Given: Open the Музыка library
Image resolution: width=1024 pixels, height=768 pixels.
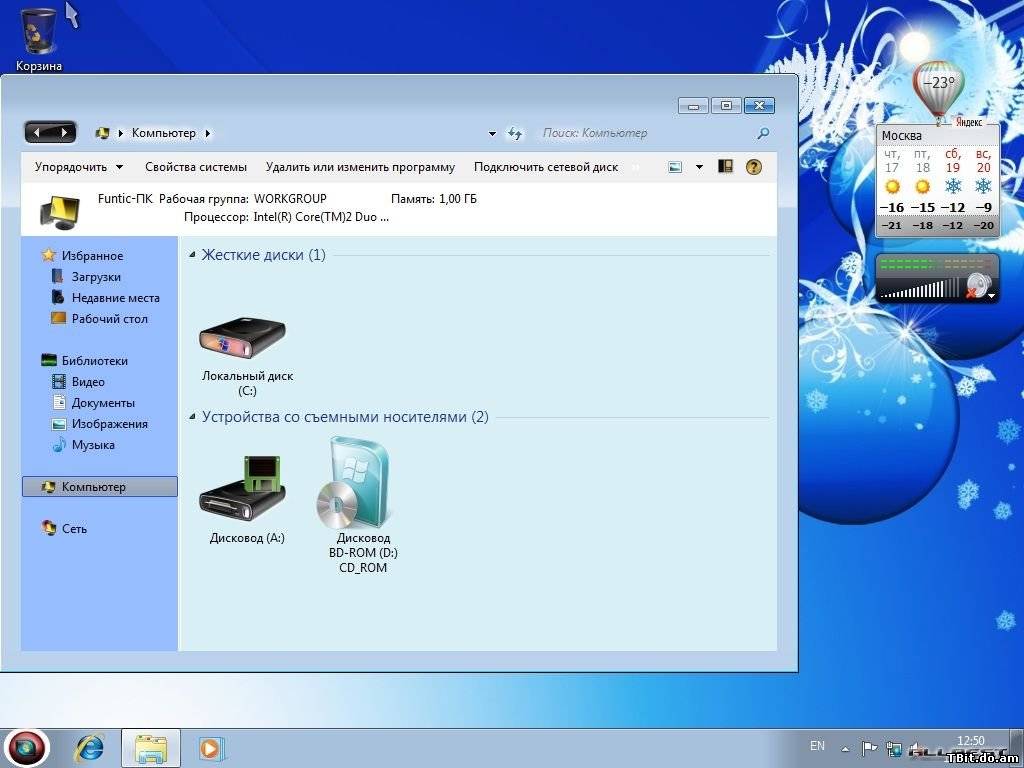Looking at the screenshot, I should [93, 445].
